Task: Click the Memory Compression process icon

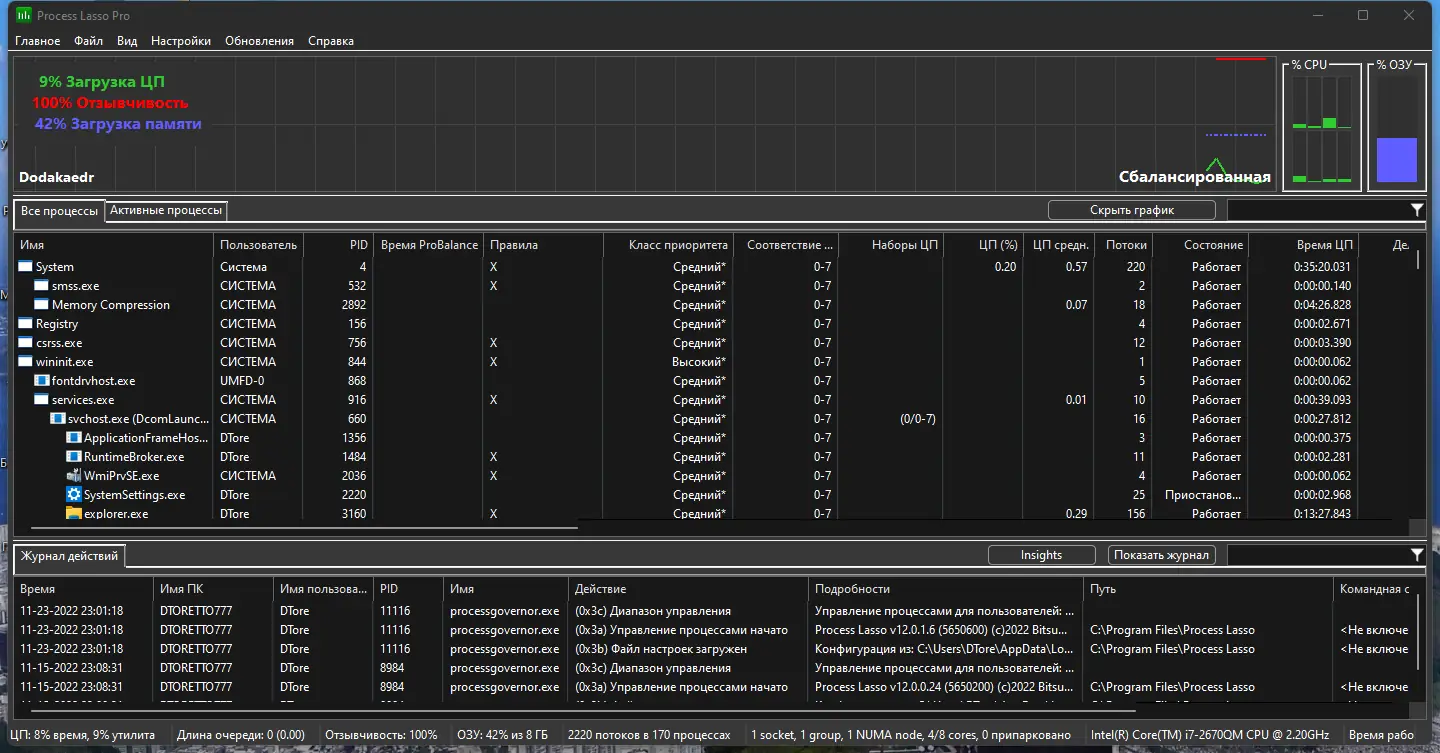Action: pyautogui.click(x=41, y=305)
